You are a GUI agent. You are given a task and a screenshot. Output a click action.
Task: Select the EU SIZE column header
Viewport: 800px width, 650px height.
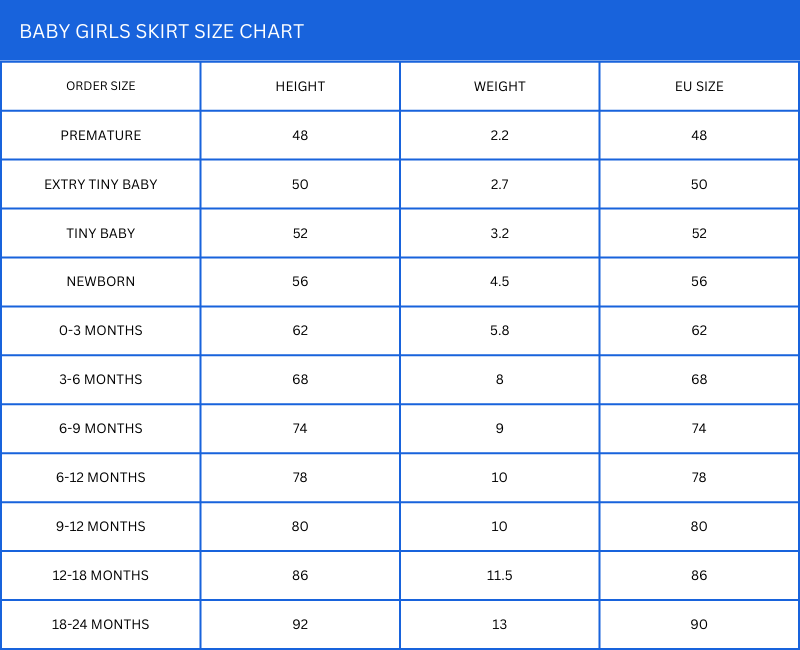coord(699,86)
